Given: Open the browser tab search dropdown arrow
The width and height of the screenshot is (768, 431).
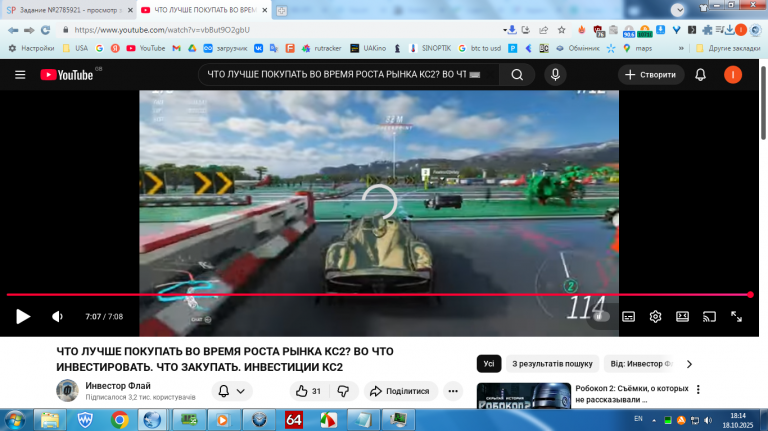Looking at the screenshot, I should pos(677,10).
